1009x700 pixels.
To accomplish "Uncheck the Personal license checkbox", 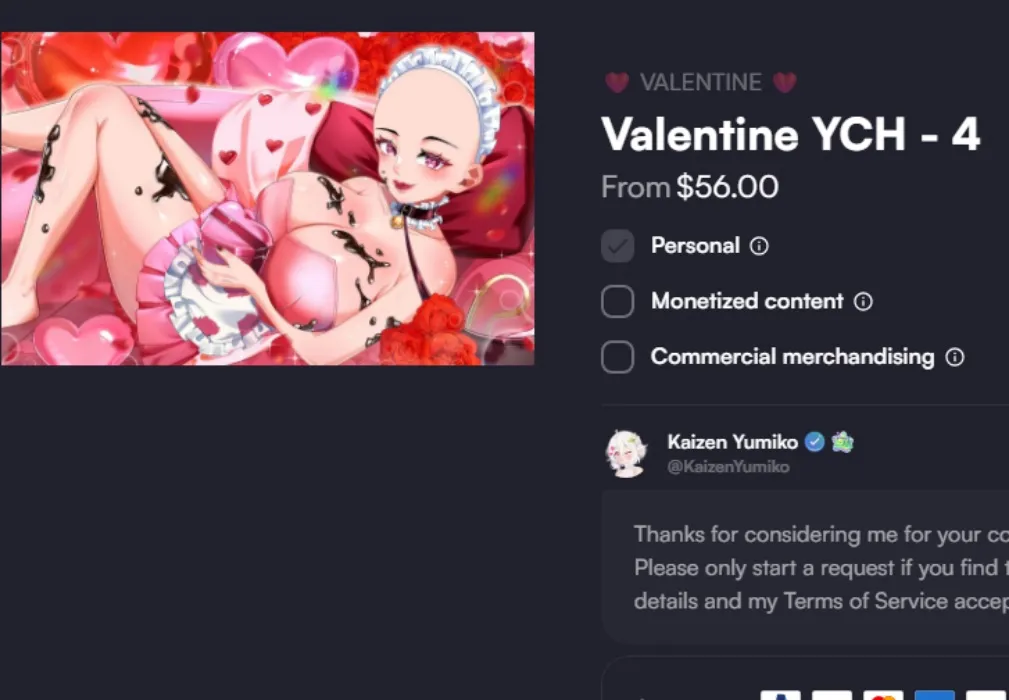I will [618, 245].
